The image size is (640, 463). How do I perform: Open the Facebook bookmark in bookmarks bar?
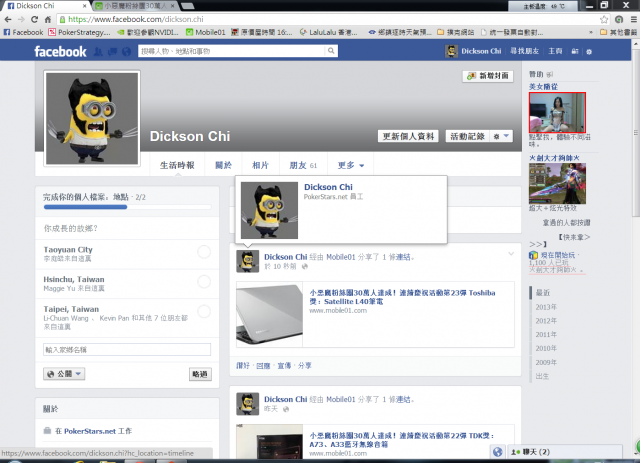23,32
